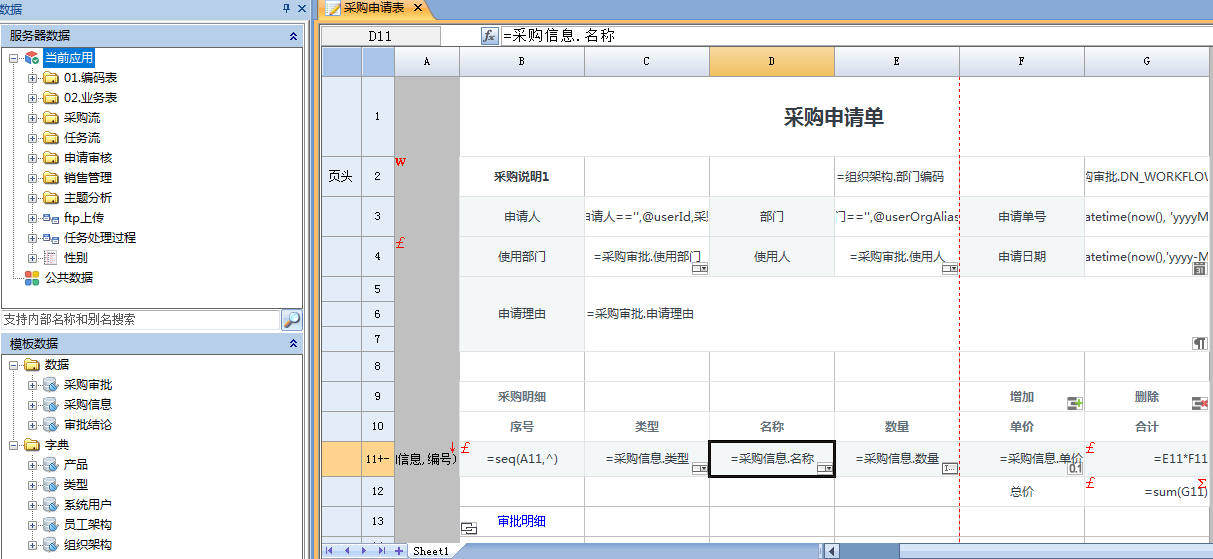Expand the 采购信息 dataset node
1213x559 pixels.
(x=32, y=405)
